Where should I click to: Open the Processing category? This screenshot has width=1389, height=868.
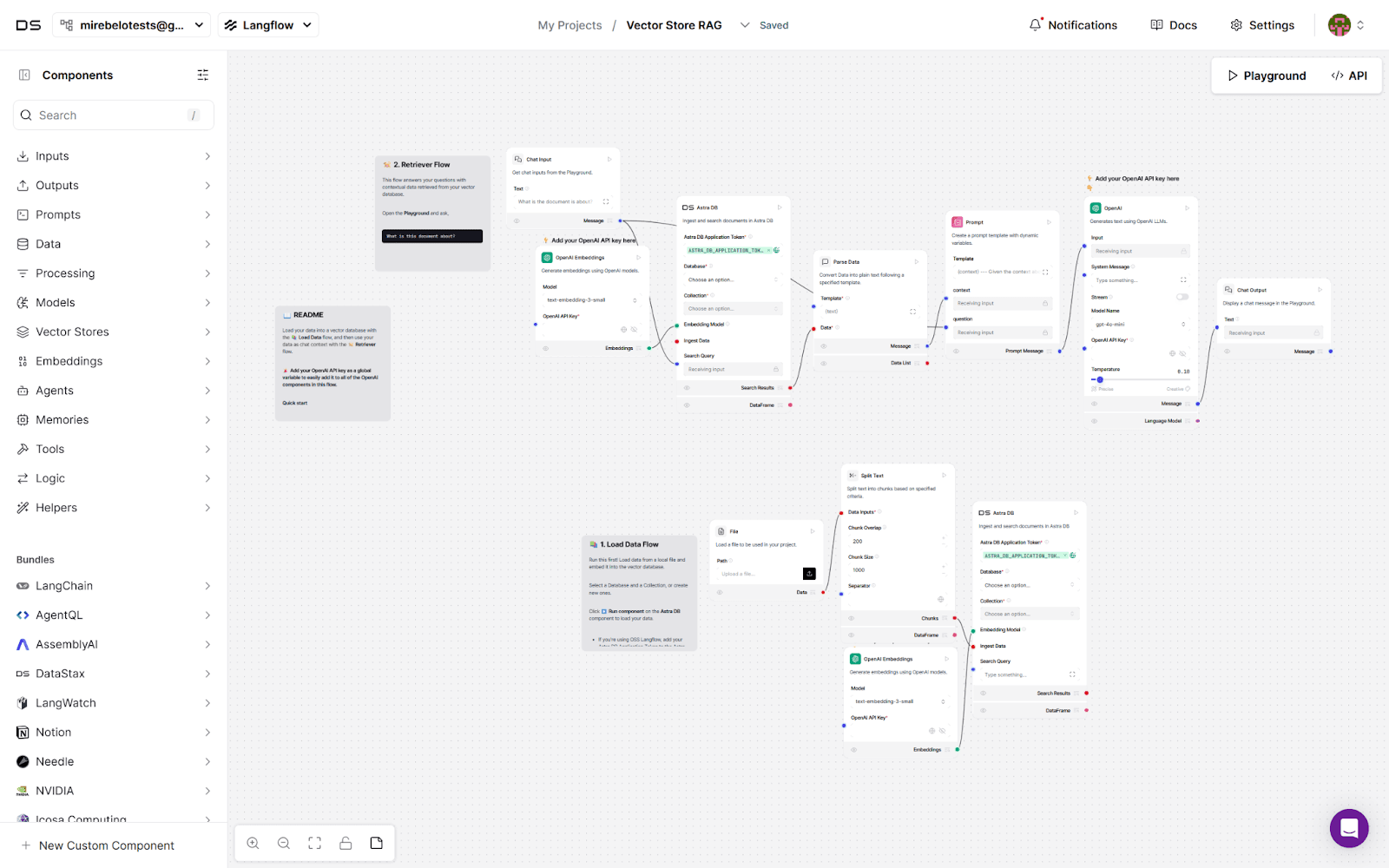point(114,273)
